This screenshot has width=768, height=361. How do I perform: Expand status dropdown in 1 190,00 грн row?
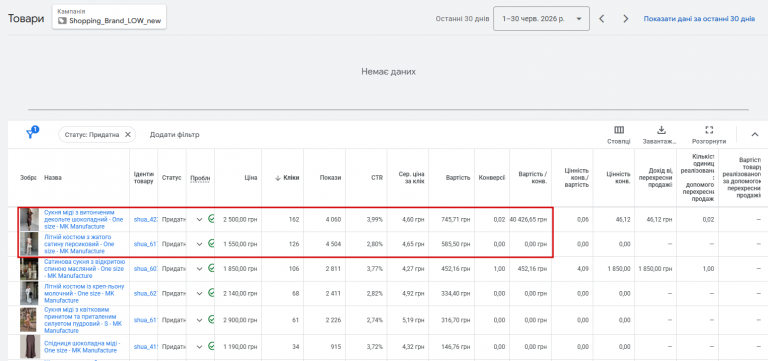199,347
